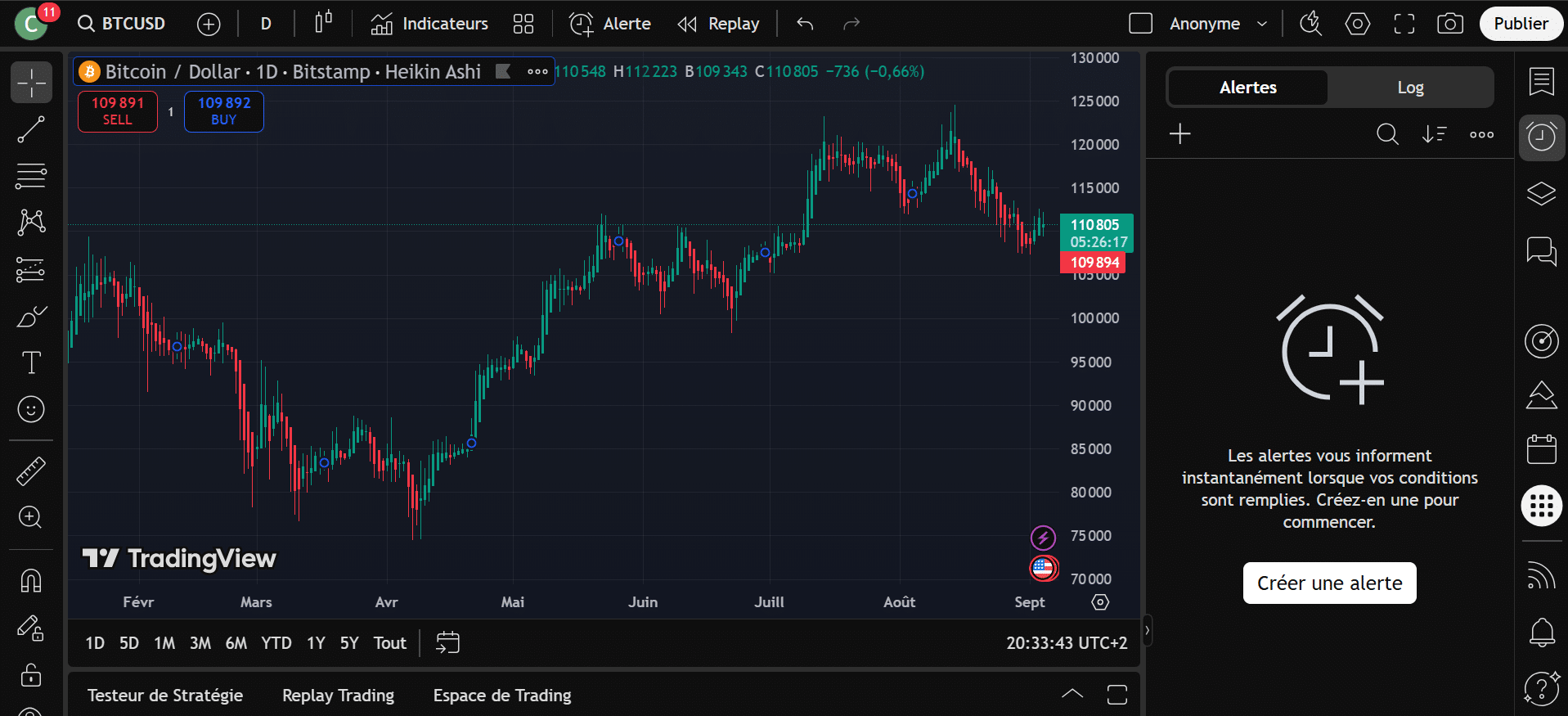Toggle fullscreen mode
Screen dimensions: 1568x716
point(1404,24)
